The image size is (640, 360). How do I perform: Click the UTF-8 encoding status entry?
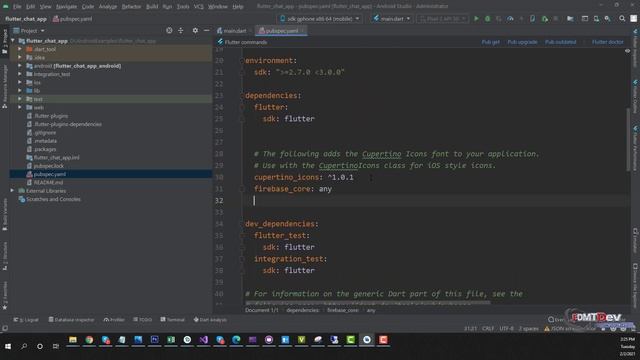(x=506, y=329)
